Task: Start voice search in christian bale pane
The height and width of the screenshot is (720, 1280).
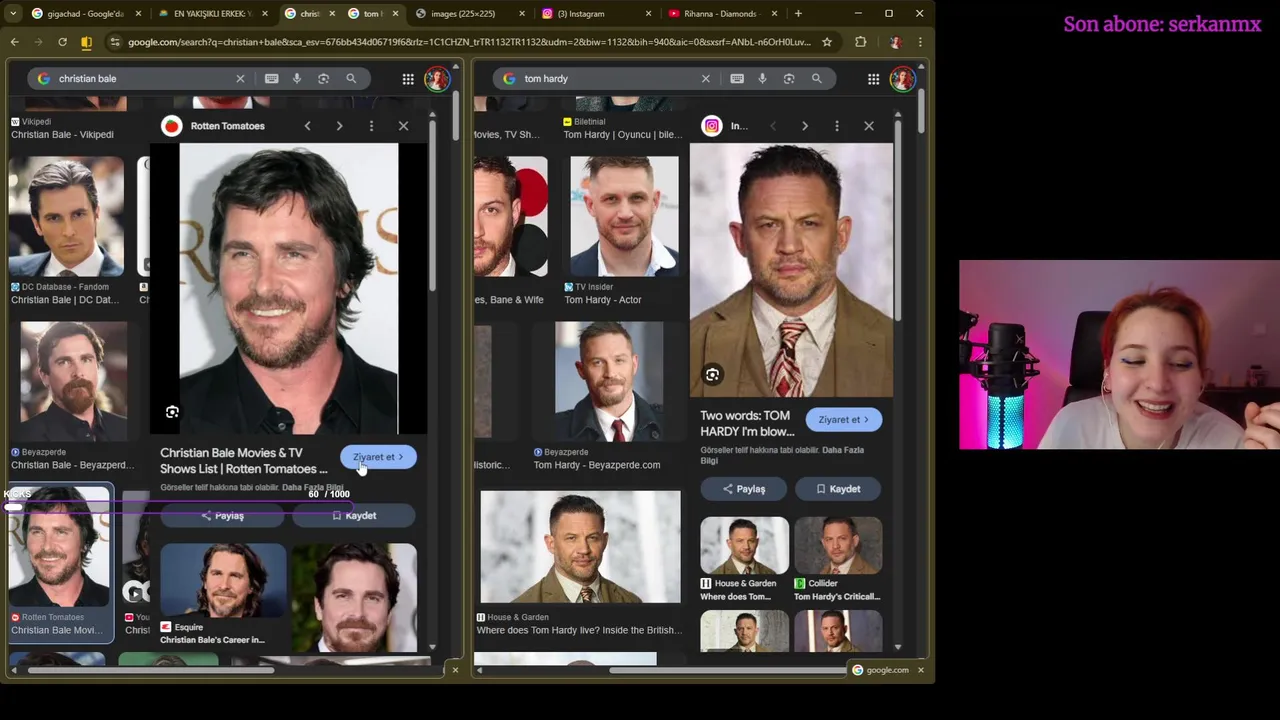Action: click(297, 78)
